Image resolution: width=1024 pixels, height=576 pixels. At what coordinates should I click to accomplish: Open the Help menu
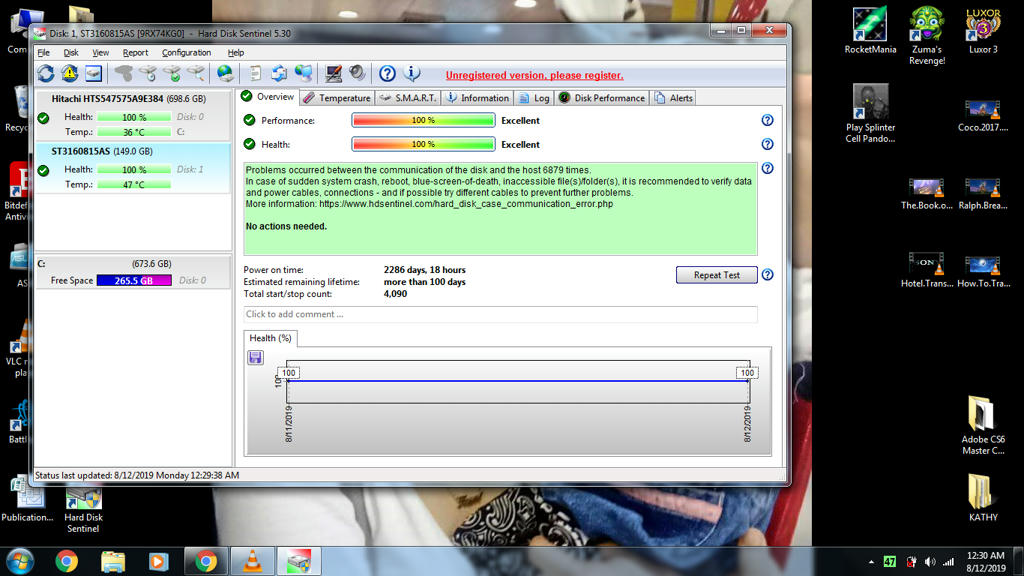[236, 52]
